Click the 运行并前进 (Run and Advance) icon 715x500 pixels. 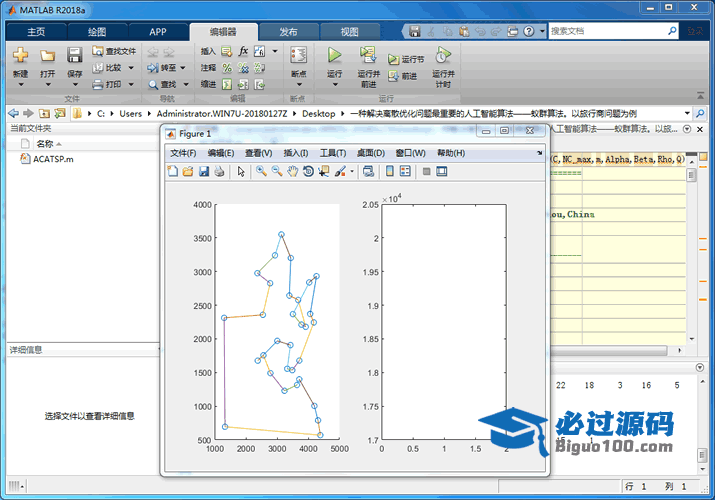pyautogui.click(x=368, y=55)
